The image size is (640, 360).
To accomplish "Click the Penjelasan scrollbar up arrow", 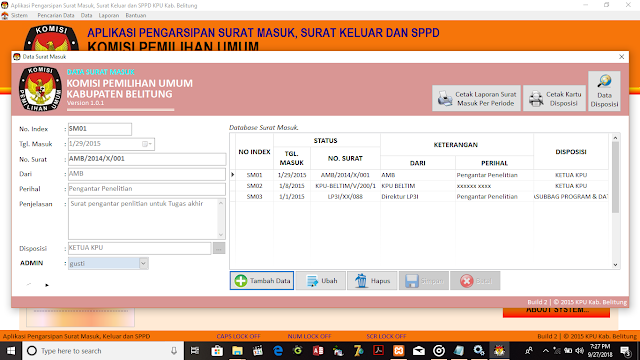I will pyautogui.click(x=221, y=203).
